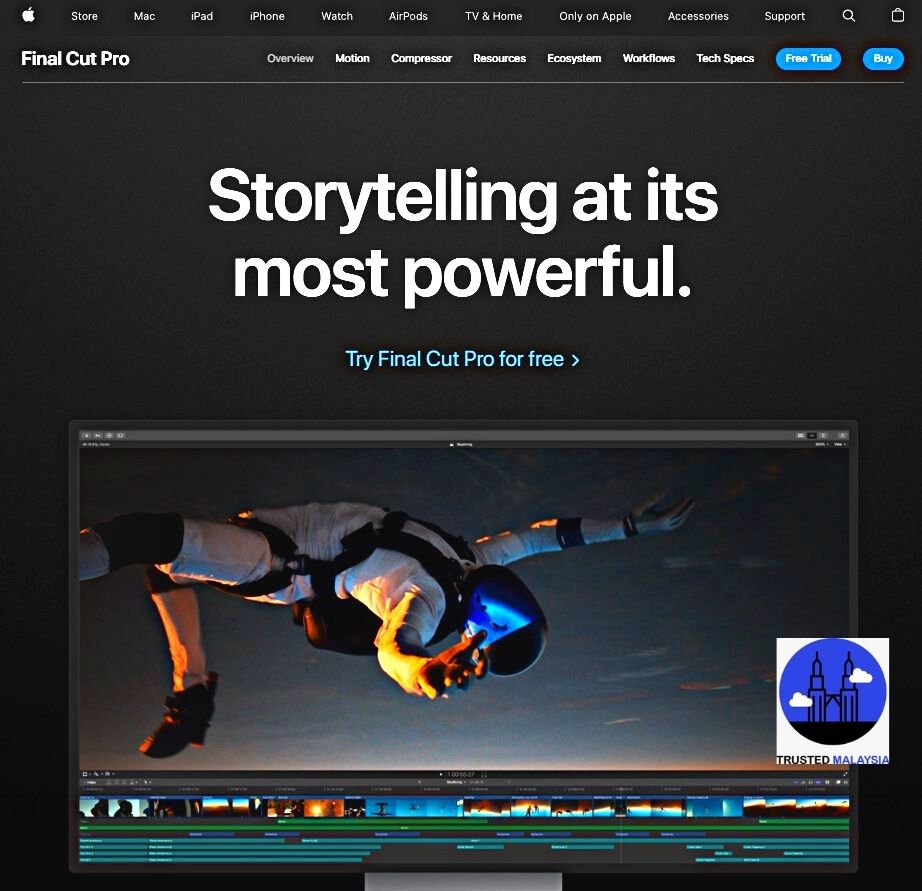
Task: Open the shopping bag icon
Action: pyautogui.click(x=897, y=15)
